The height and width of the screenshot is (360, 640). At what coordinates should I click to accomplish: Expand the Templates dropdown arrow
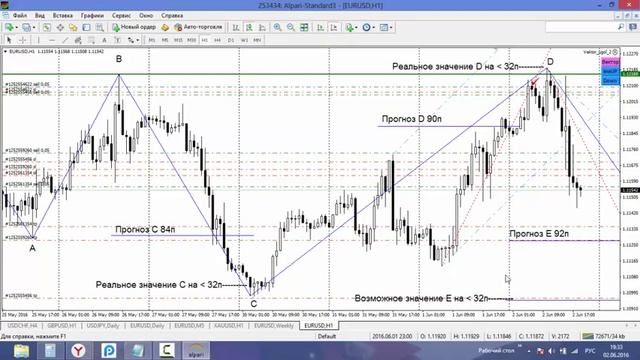[391, 27]
